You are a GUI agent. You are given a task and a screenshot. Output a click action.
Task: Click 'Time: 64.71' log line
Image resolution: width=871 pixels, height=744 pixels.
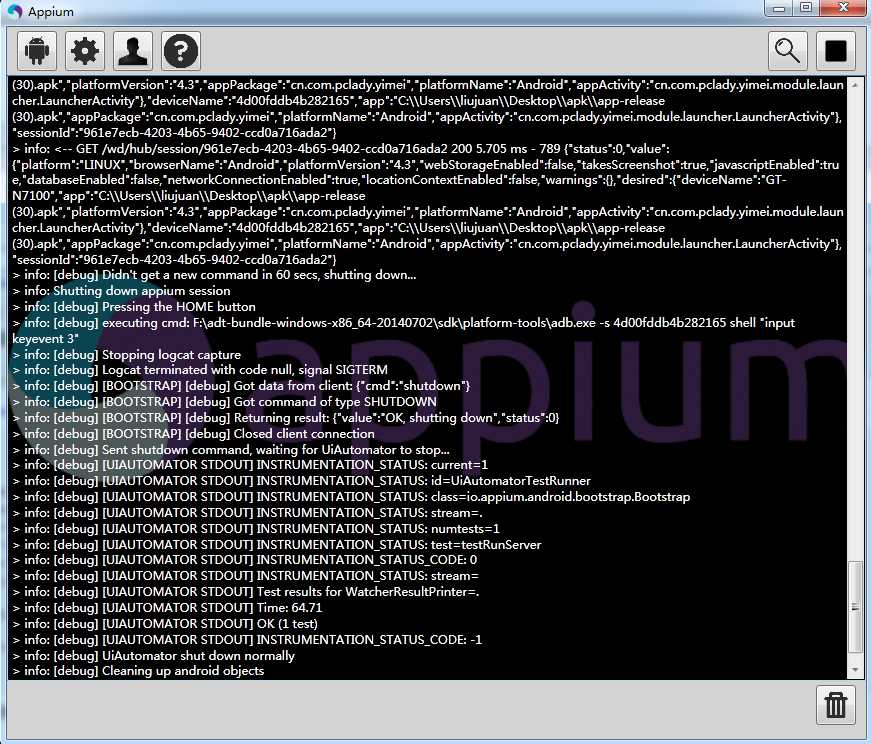167,608
